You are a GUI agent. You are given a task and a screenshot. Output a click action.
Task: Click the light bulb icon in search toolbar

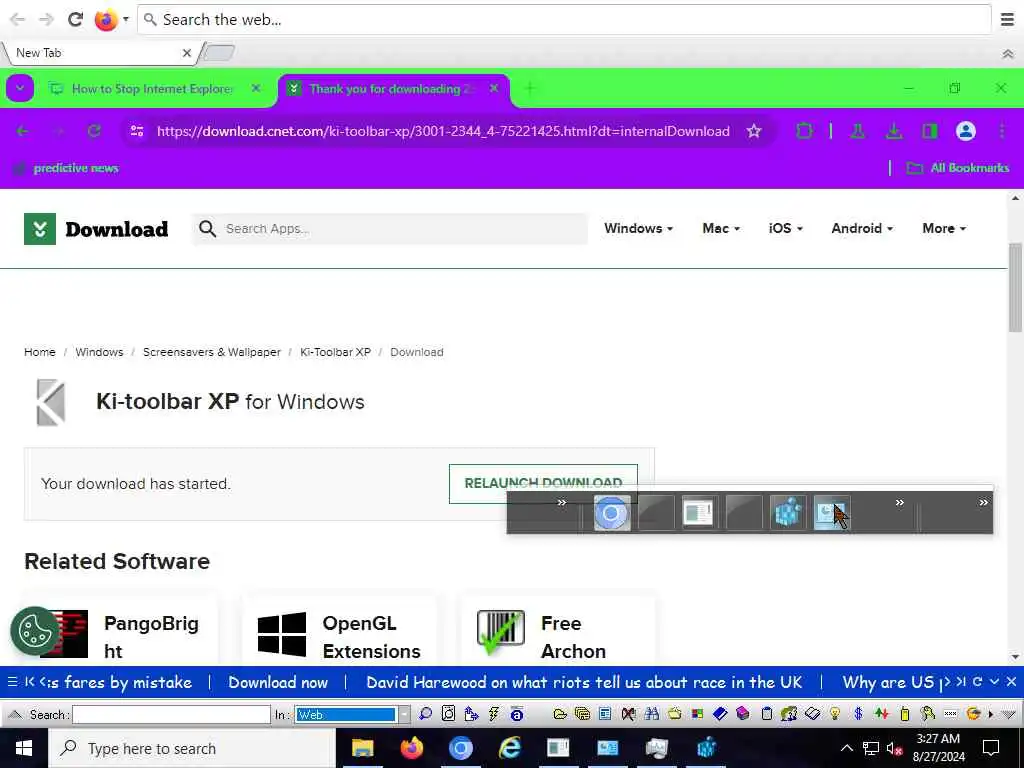(835, 714)
